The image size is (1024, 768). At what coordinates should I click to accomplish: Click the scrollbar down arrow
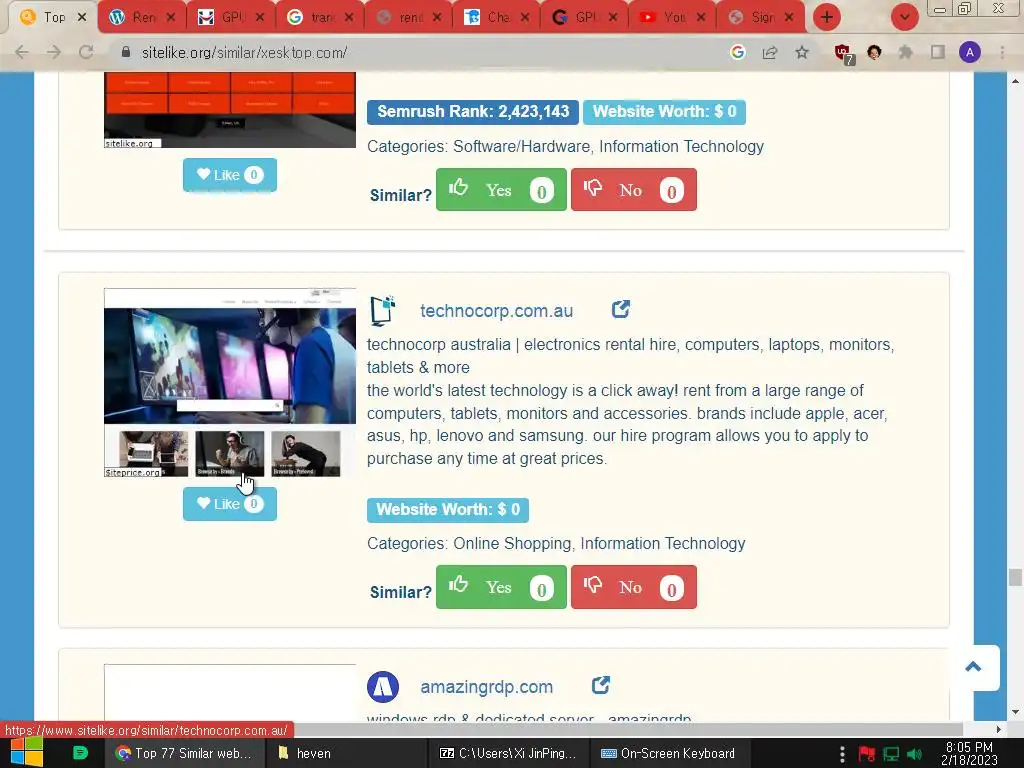click(x=1014, y=712)
